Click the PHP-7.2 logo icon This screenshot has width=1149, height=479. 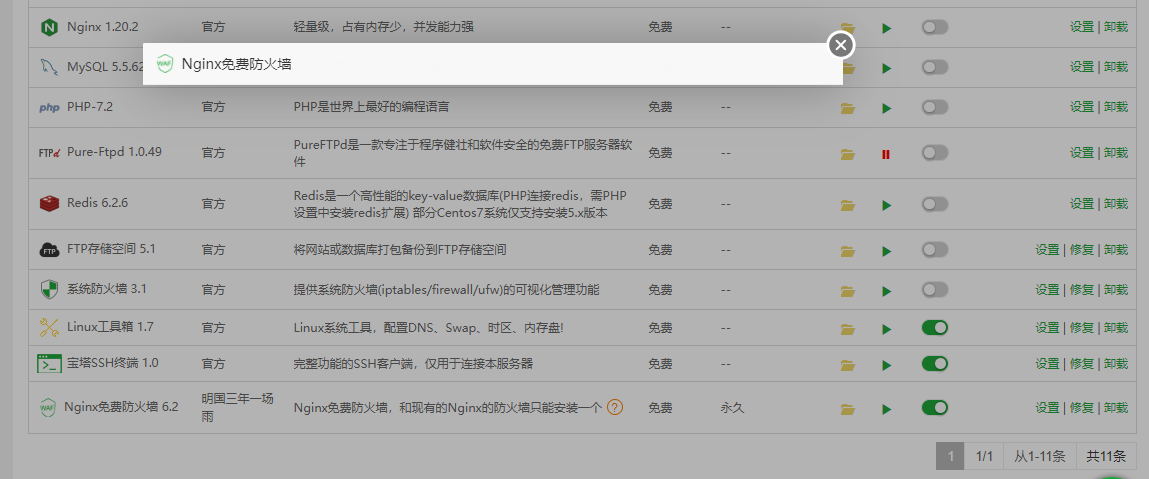pos(49,108)
